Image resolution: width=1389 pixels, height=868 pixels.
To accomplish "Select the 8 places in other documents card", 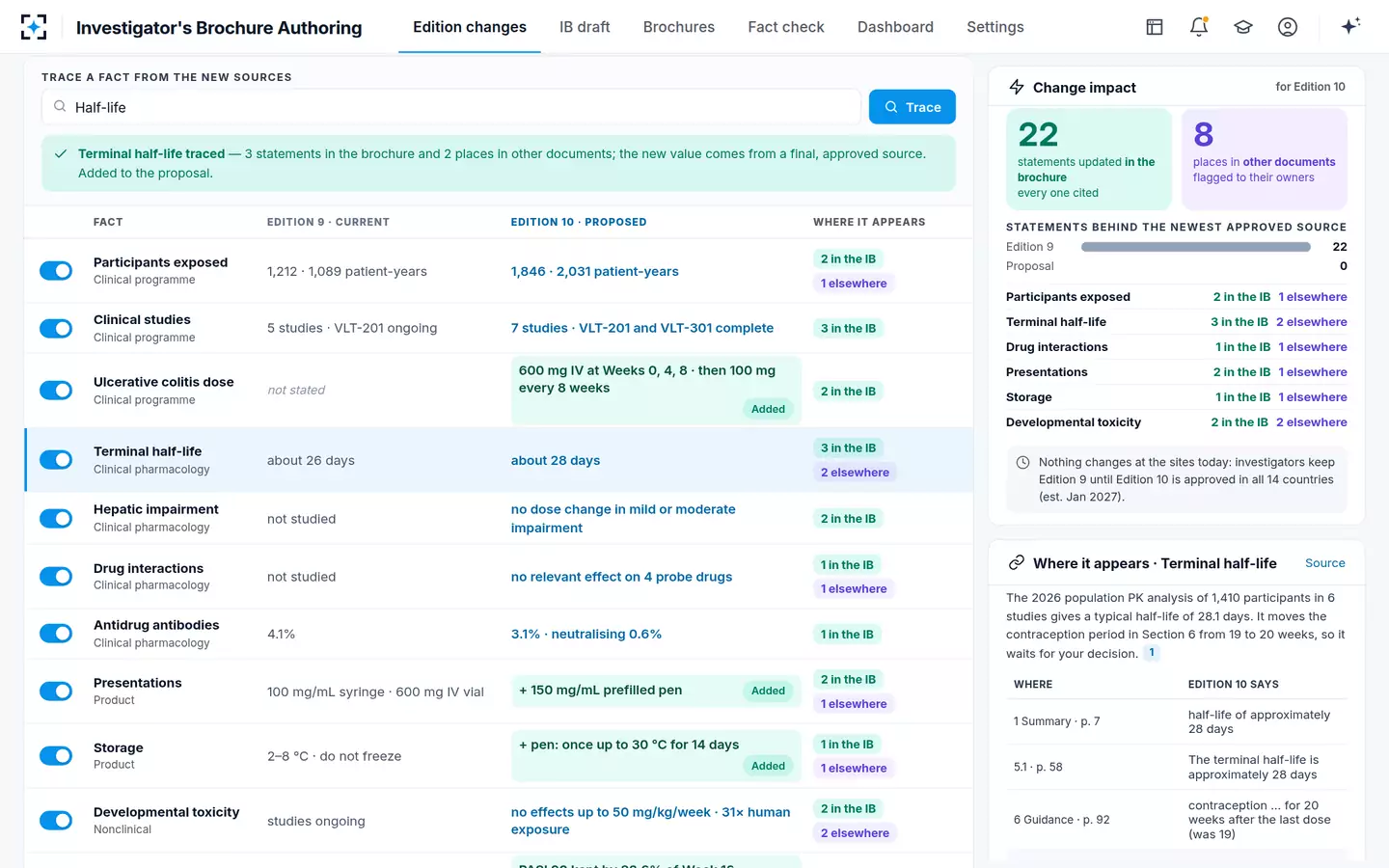I will click(x=1265, y=158).
